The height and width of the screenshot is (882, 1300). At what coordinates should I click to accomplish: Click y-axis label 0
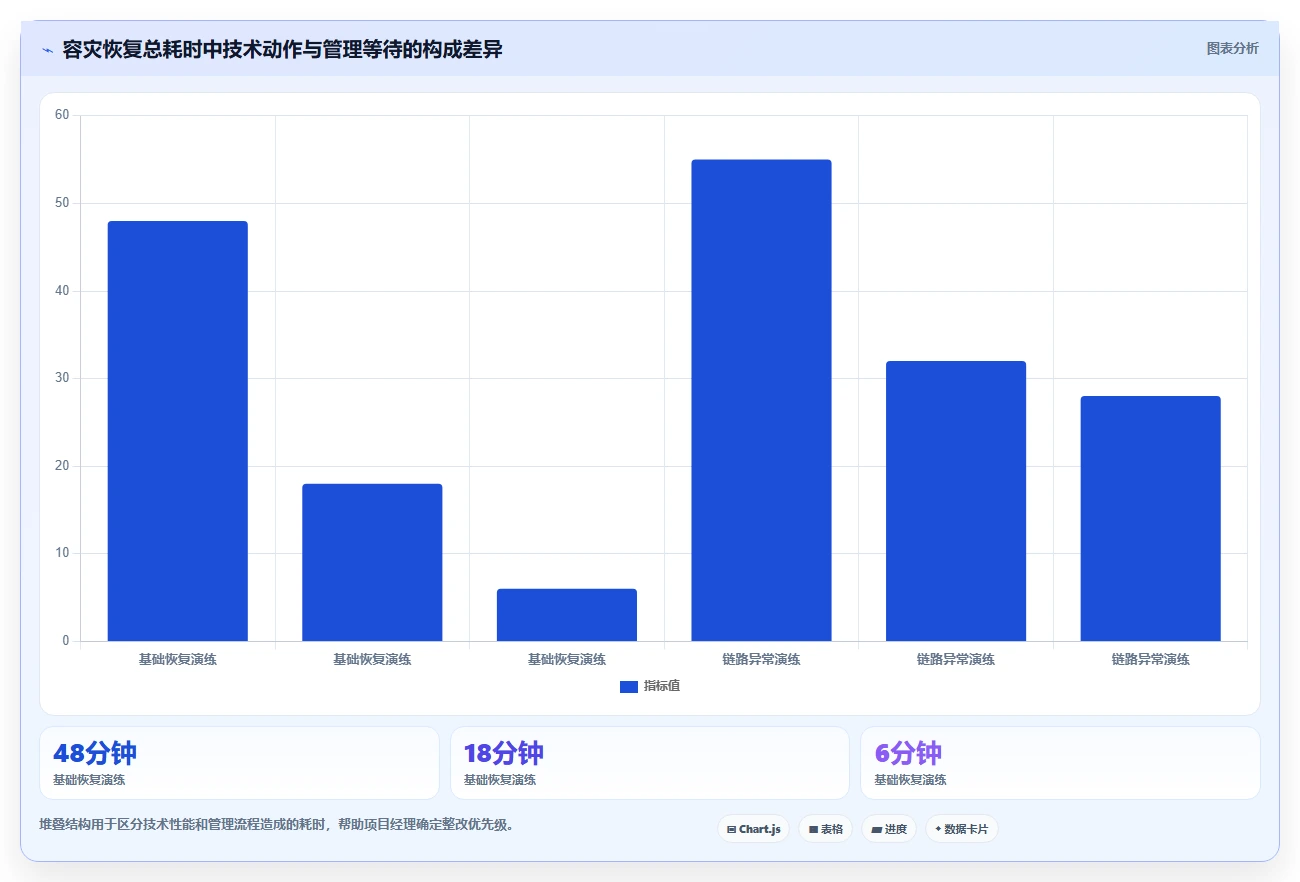(x=65, y=641)
